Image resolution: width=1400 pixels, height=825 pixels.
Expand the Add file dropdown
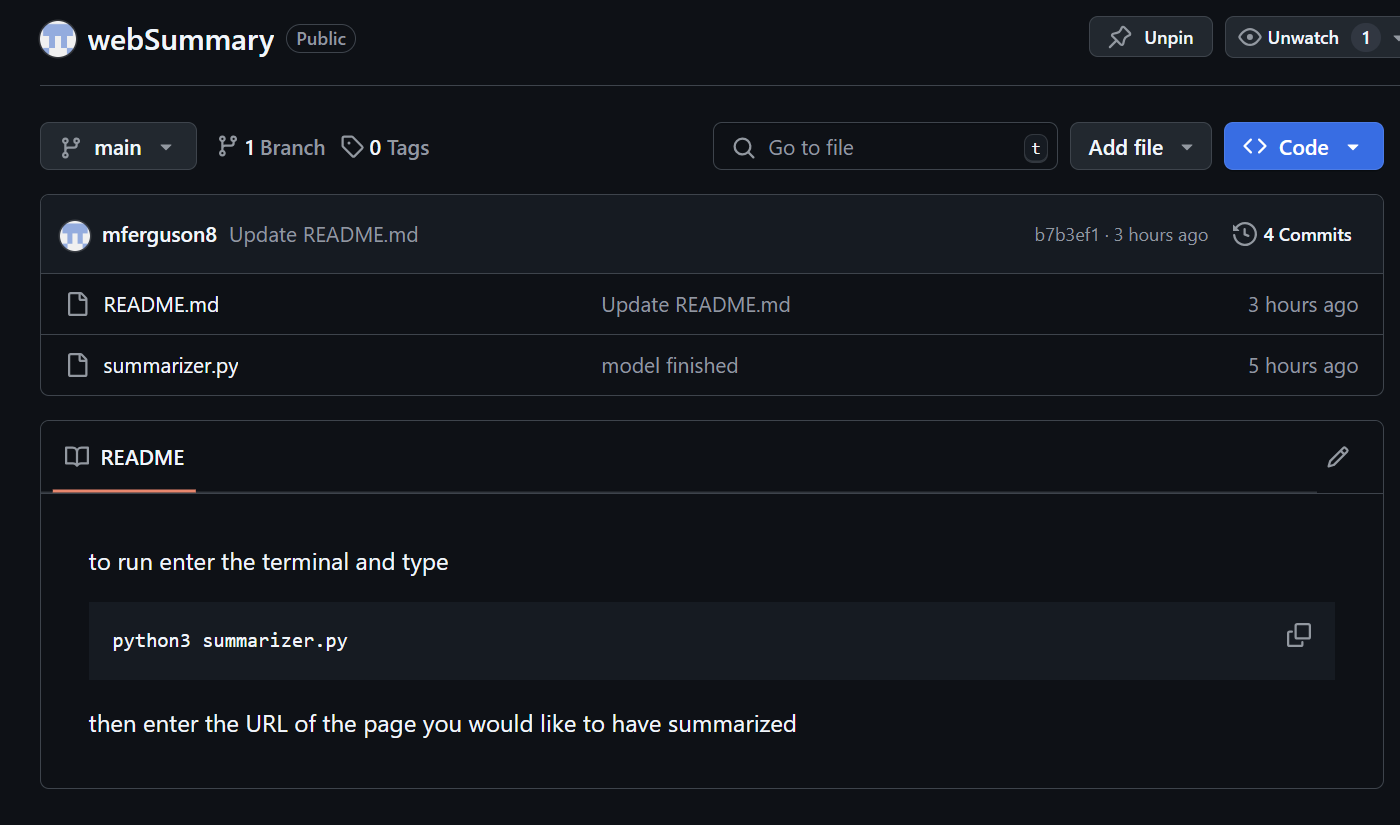pos(1140,147)
